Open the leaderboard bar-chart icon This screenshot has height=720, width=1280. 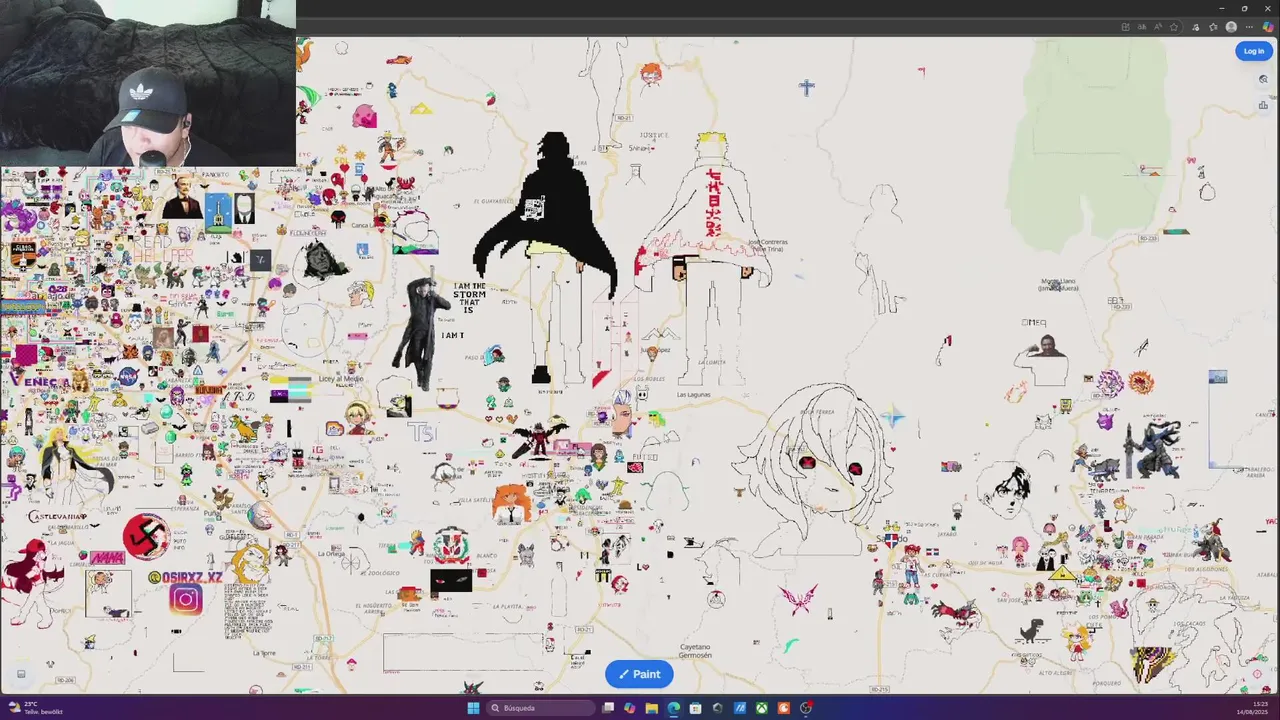1263,105
